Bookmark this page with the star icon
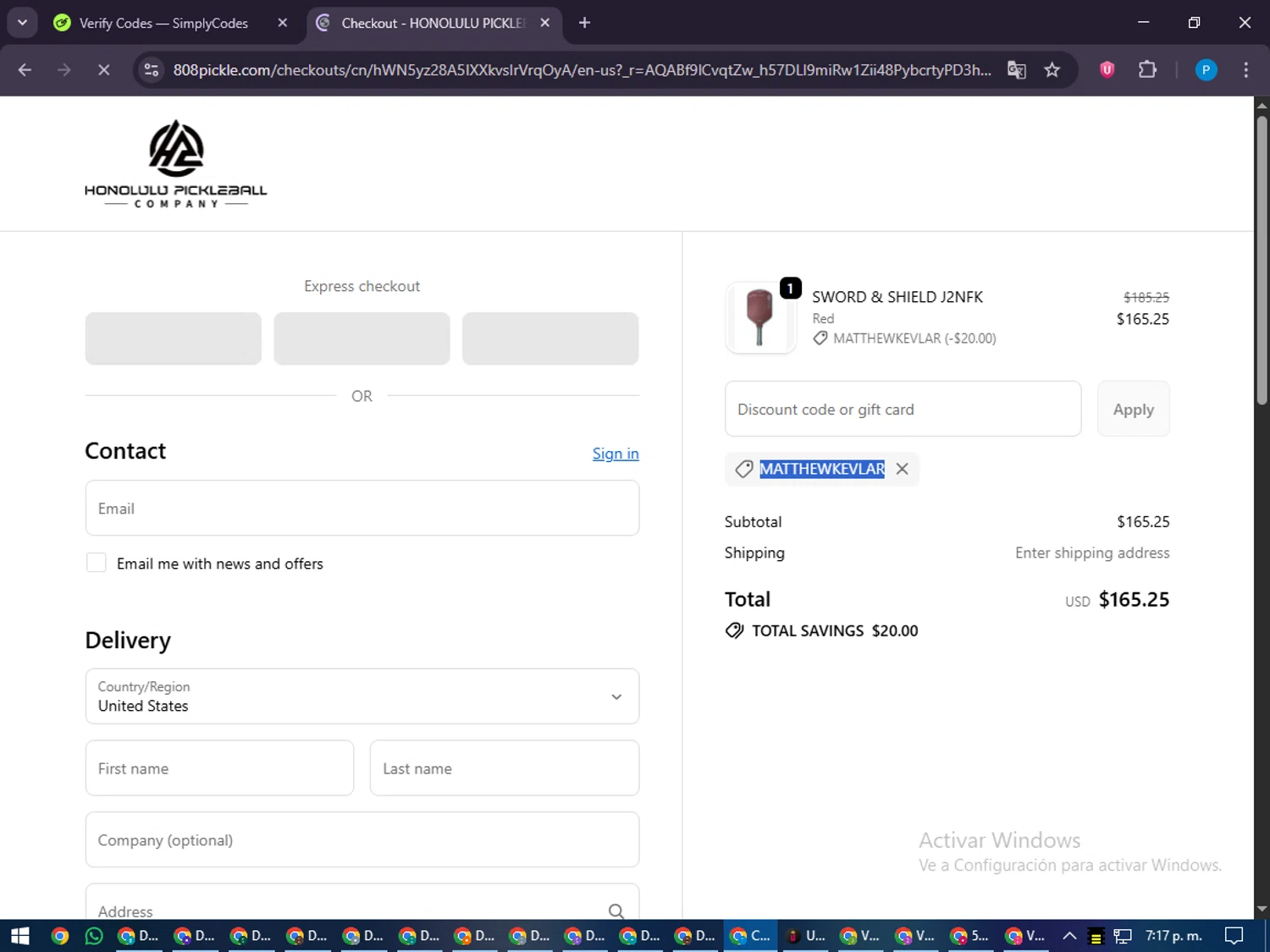 point(1052,69)
